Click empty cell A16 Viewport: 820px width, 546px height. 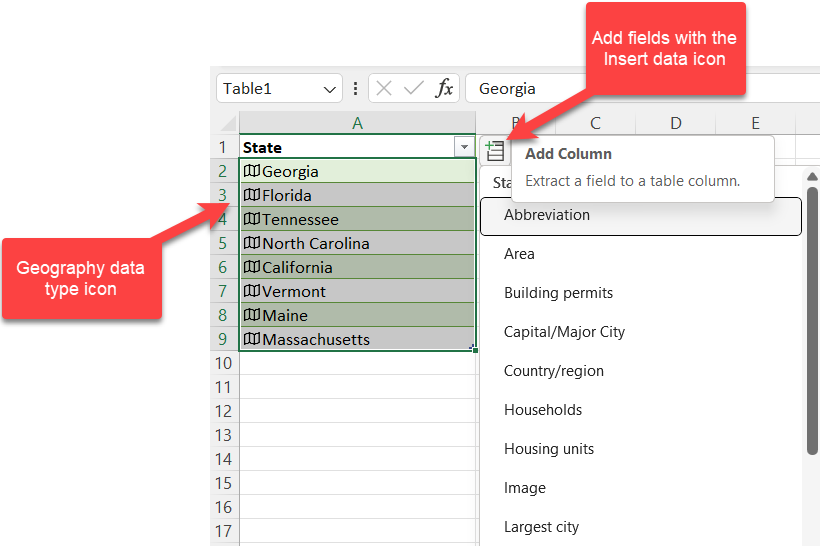pos(358,507)
